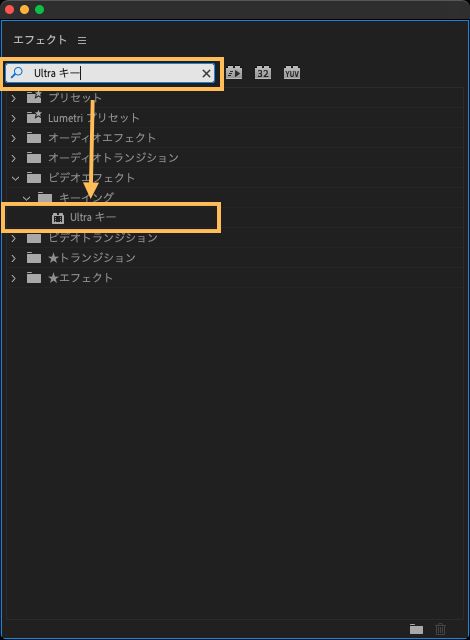Select the ★エフェクト custom bin
The width and height of the screenshot is (470, 640).
pos(80,278)
